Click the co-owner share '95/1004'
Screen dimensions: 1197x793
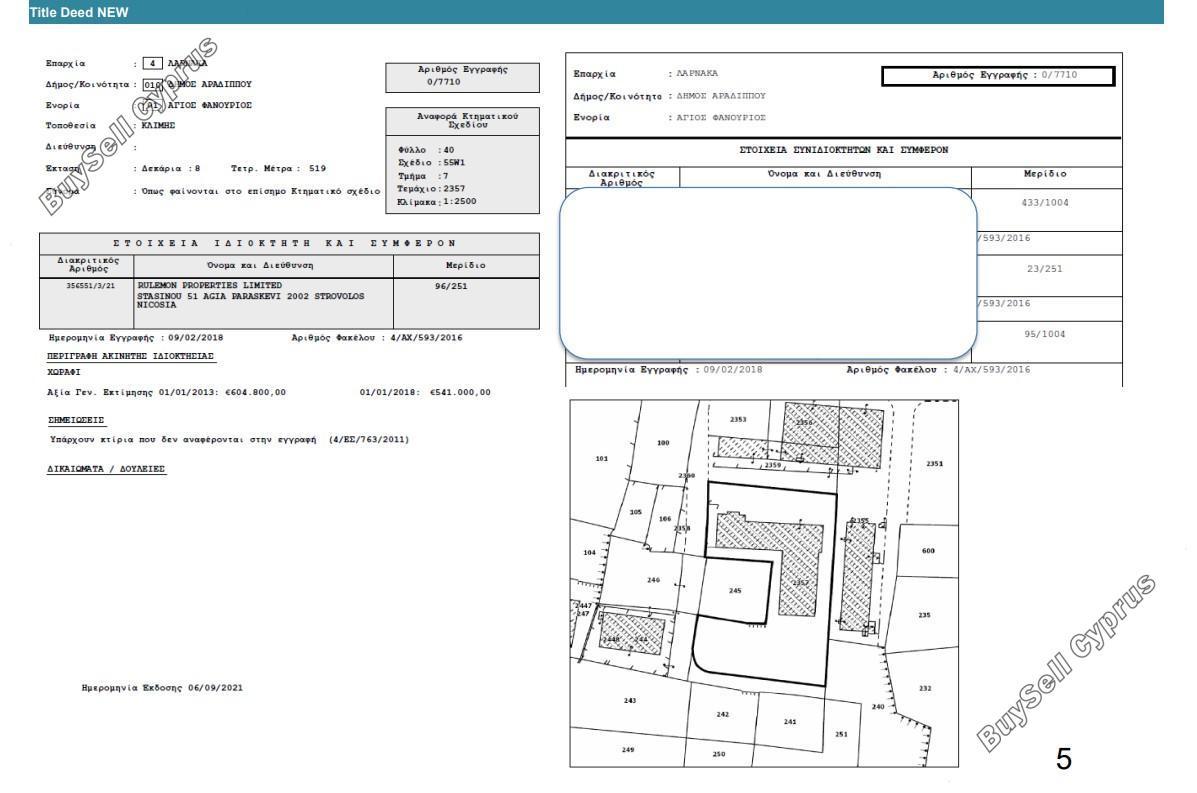[1044, 334]
